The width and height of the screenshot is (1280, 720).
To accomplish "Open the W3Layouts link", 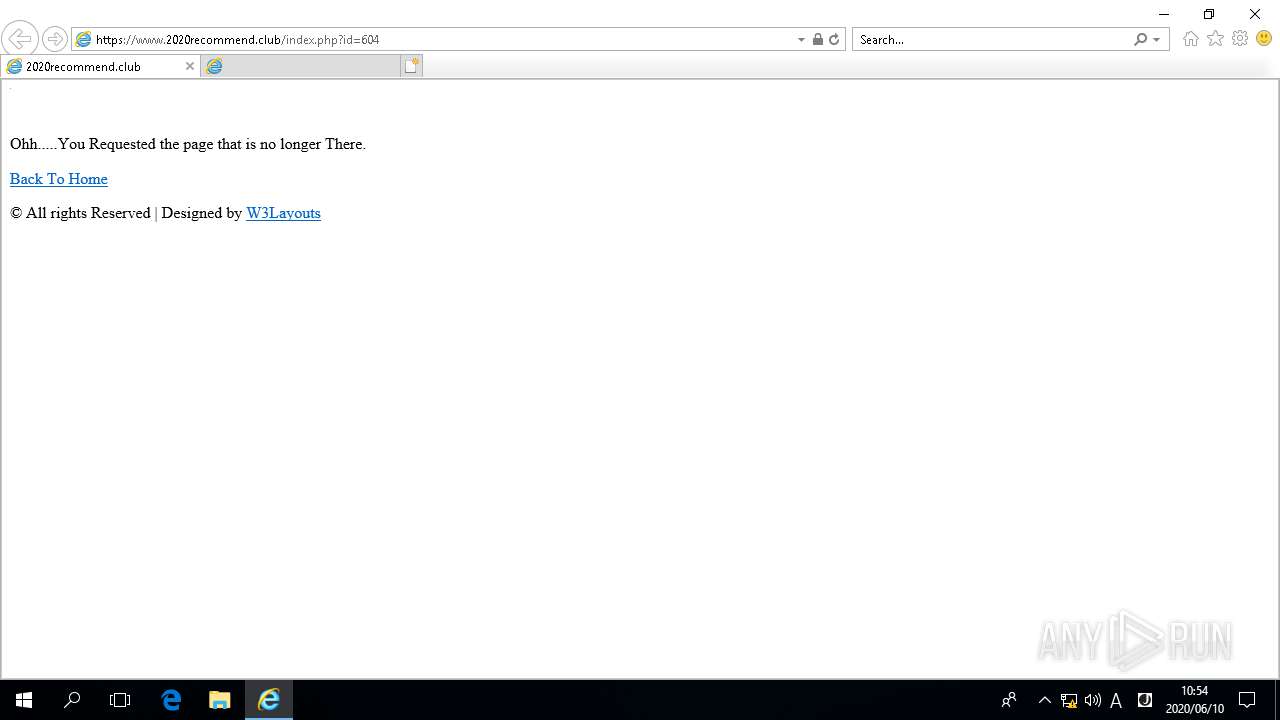I will [283, 213].
